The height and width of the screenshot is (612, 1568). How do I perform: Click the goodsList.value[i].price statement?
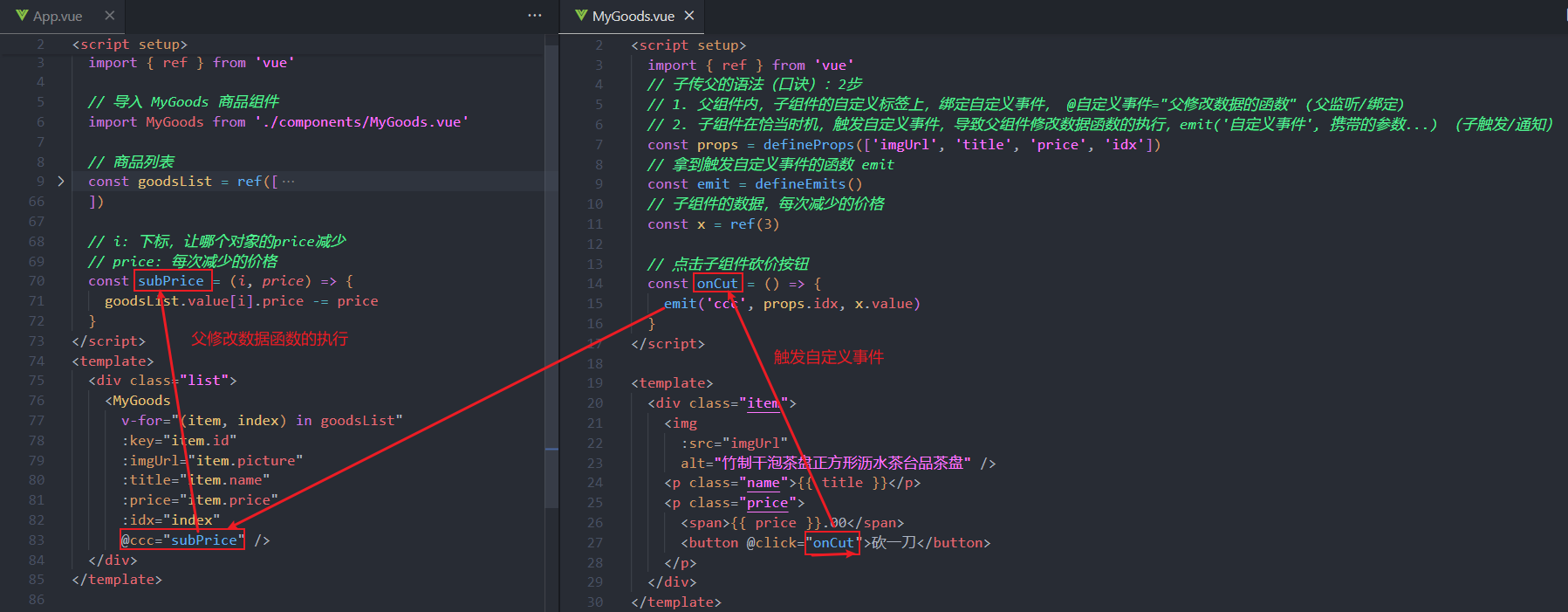[242, 301]
